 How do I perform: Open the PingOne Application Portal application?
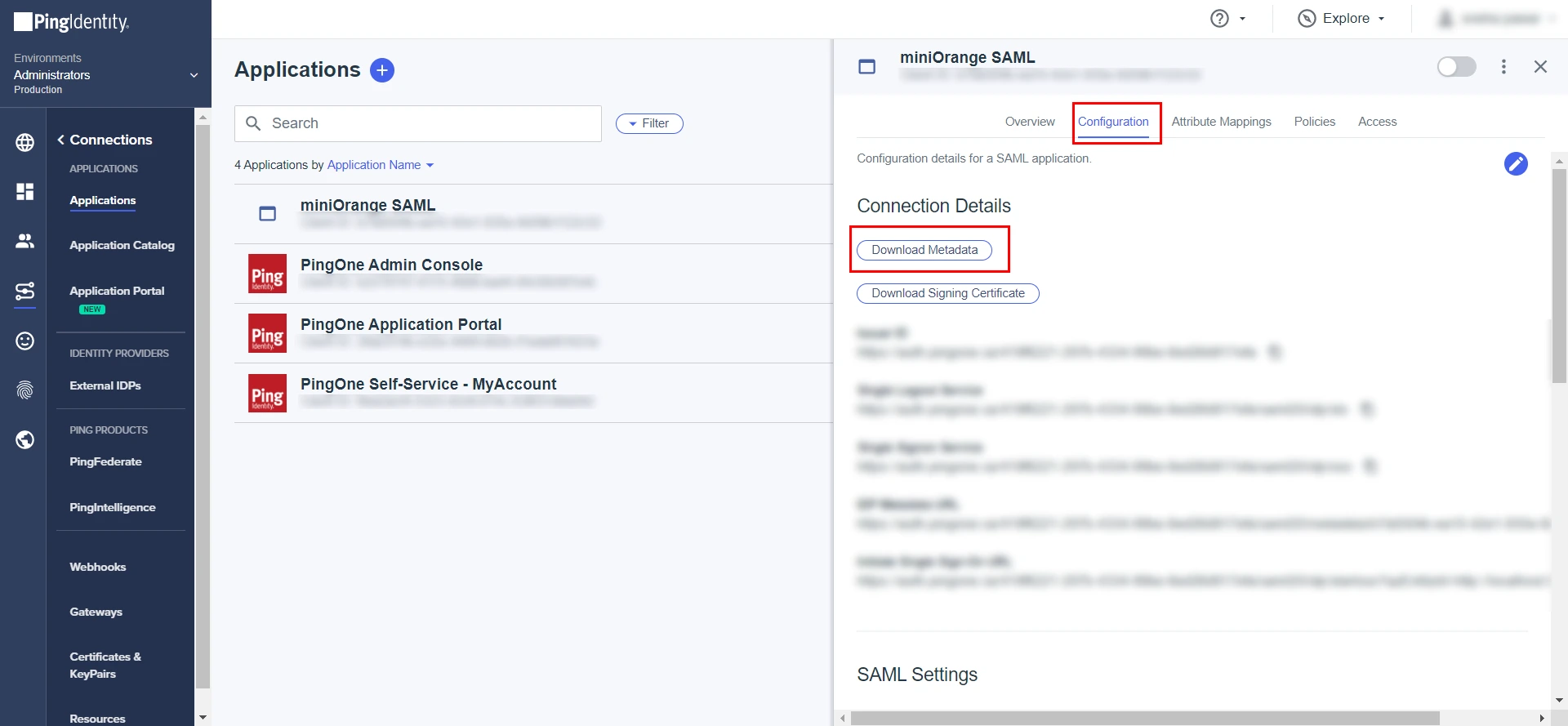pos(533,333)
